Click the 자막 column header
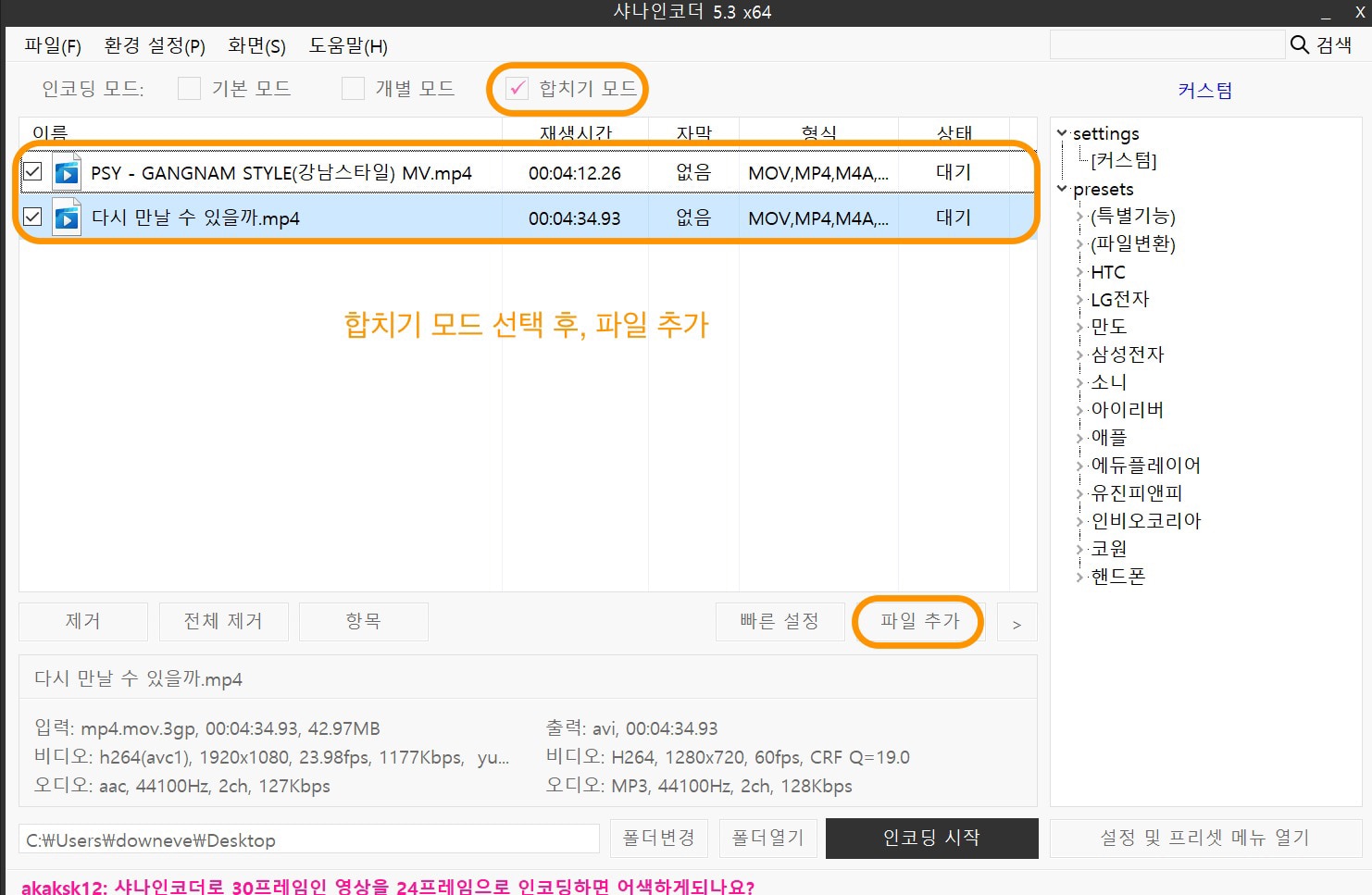The width and height of the screenshot is (1372, 895). click(694, 132)
